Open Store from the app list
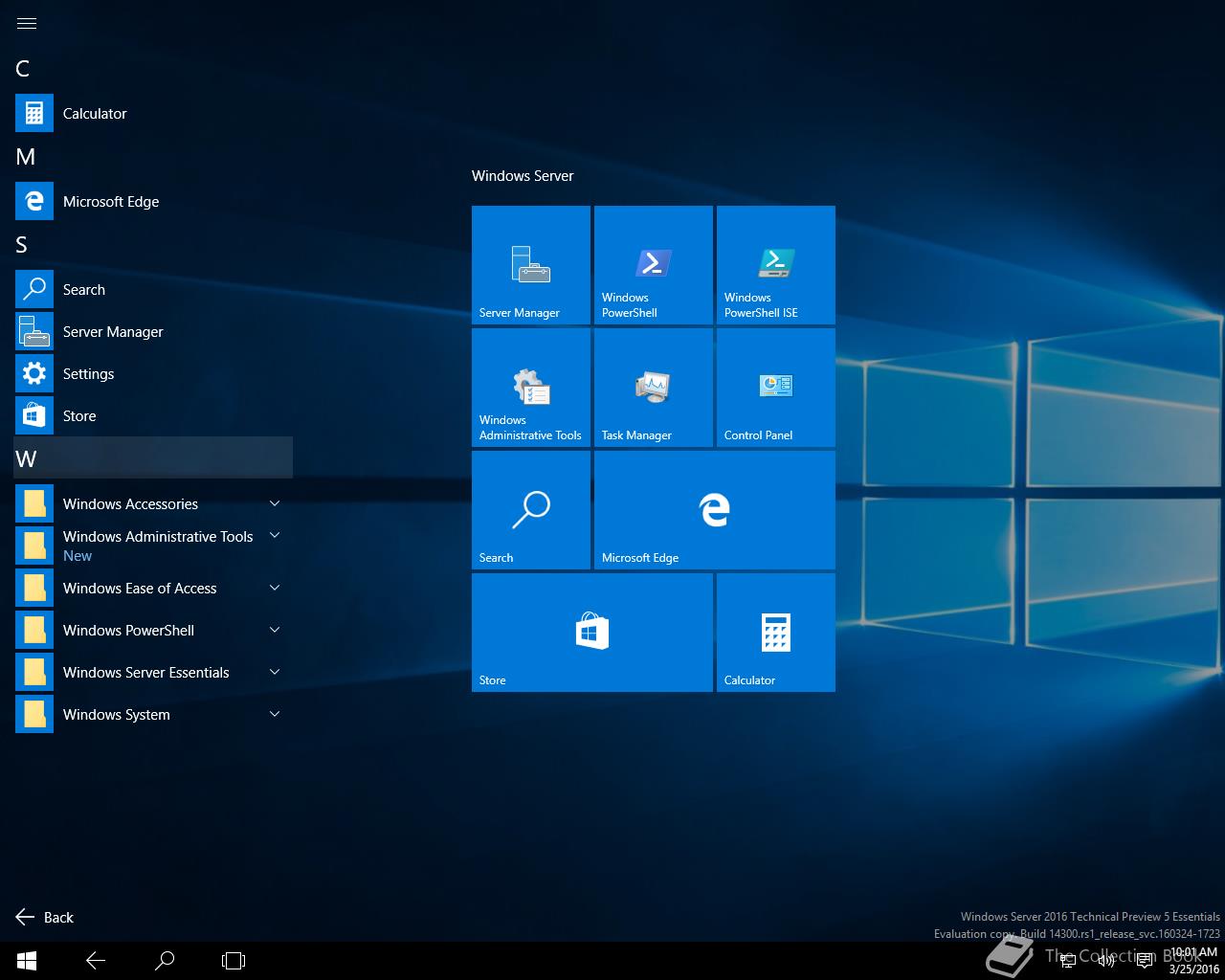 coord(153,415)
